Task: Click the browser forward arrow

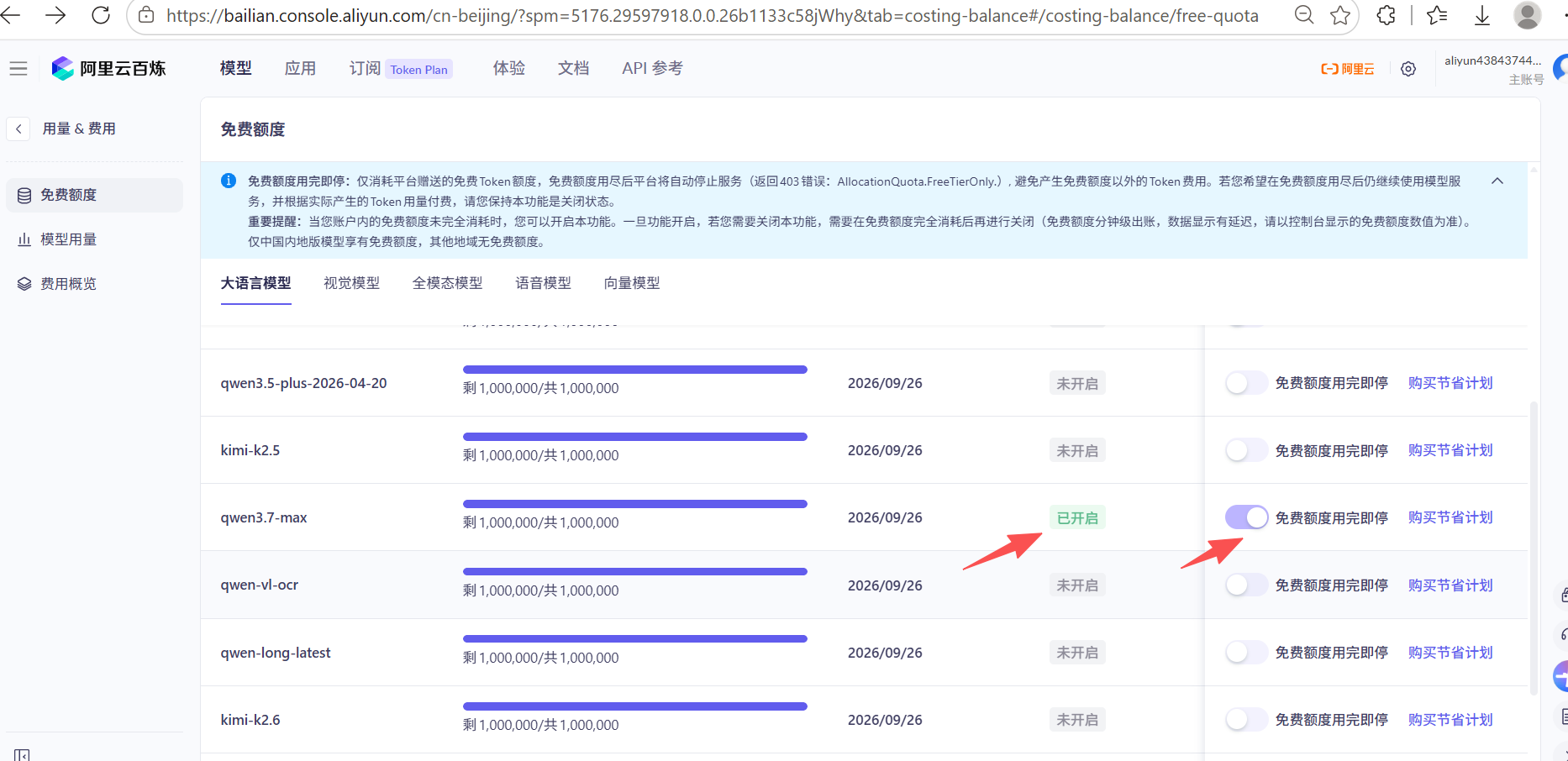Action: click(55, 15)
